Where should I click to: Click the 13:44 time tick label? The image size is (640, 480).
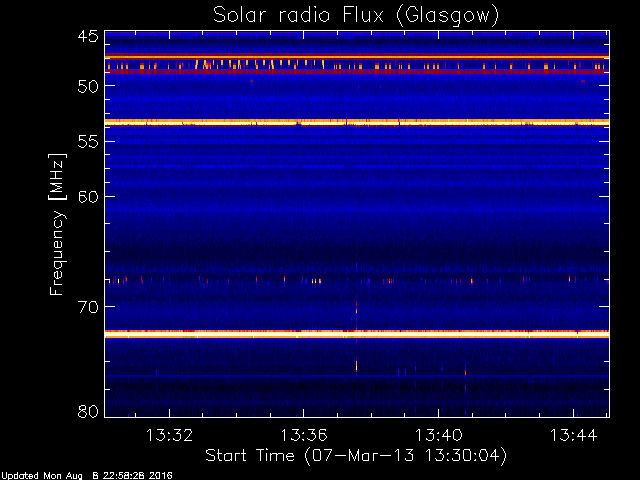pos(573,435)
